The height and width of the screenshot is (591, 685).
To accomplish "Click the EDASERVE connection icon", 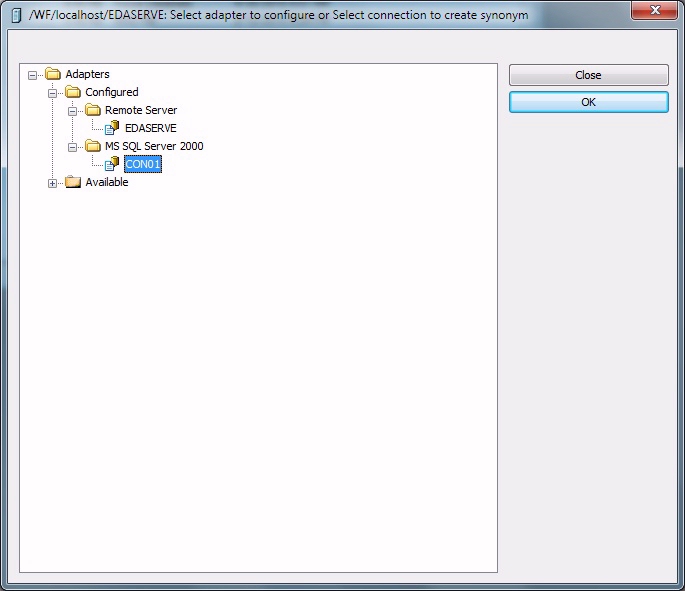I will click(112, 128).
